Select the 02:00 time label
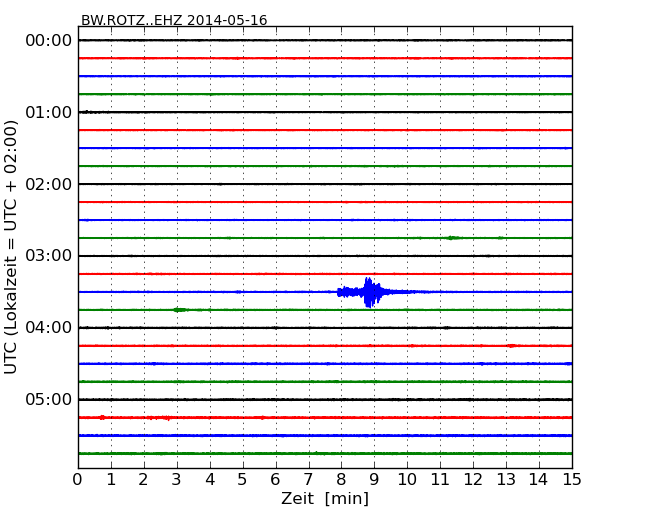Screen dimensions: 650x520 49,184
